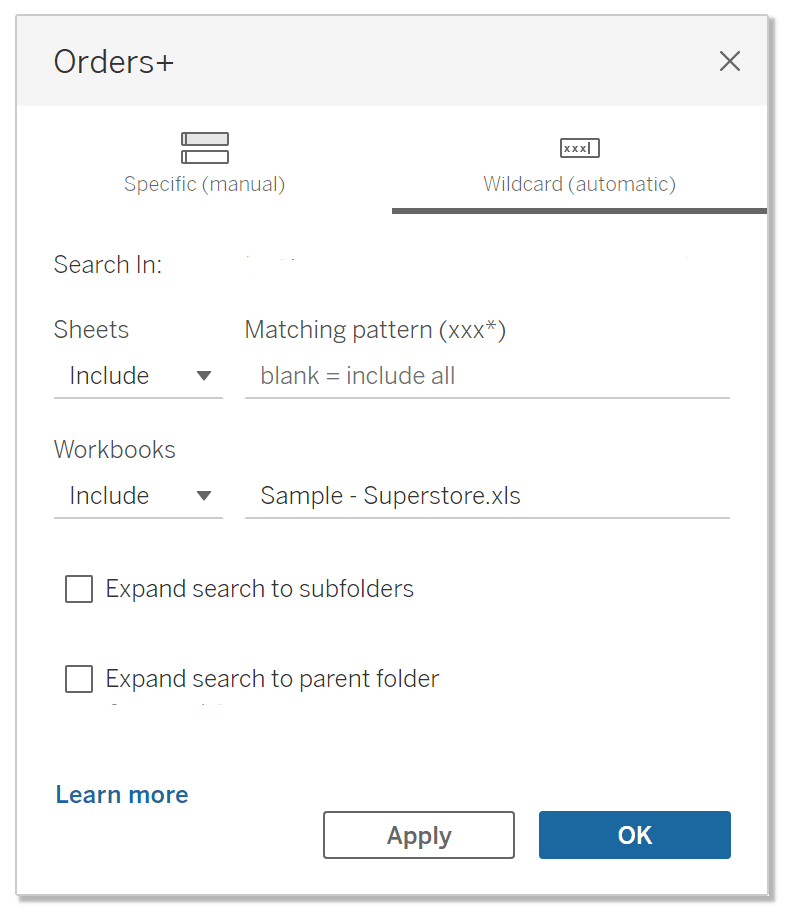This screenshot has width=799, height=917.
Task: Switch to the Specific (manual) tab label
Action: coord(205,184)
